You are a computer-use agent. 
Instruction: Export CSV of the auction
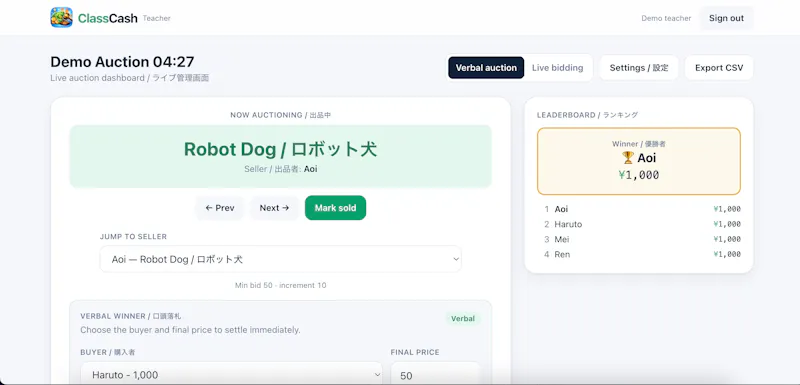pyautogui.click(x=719, y=68)
